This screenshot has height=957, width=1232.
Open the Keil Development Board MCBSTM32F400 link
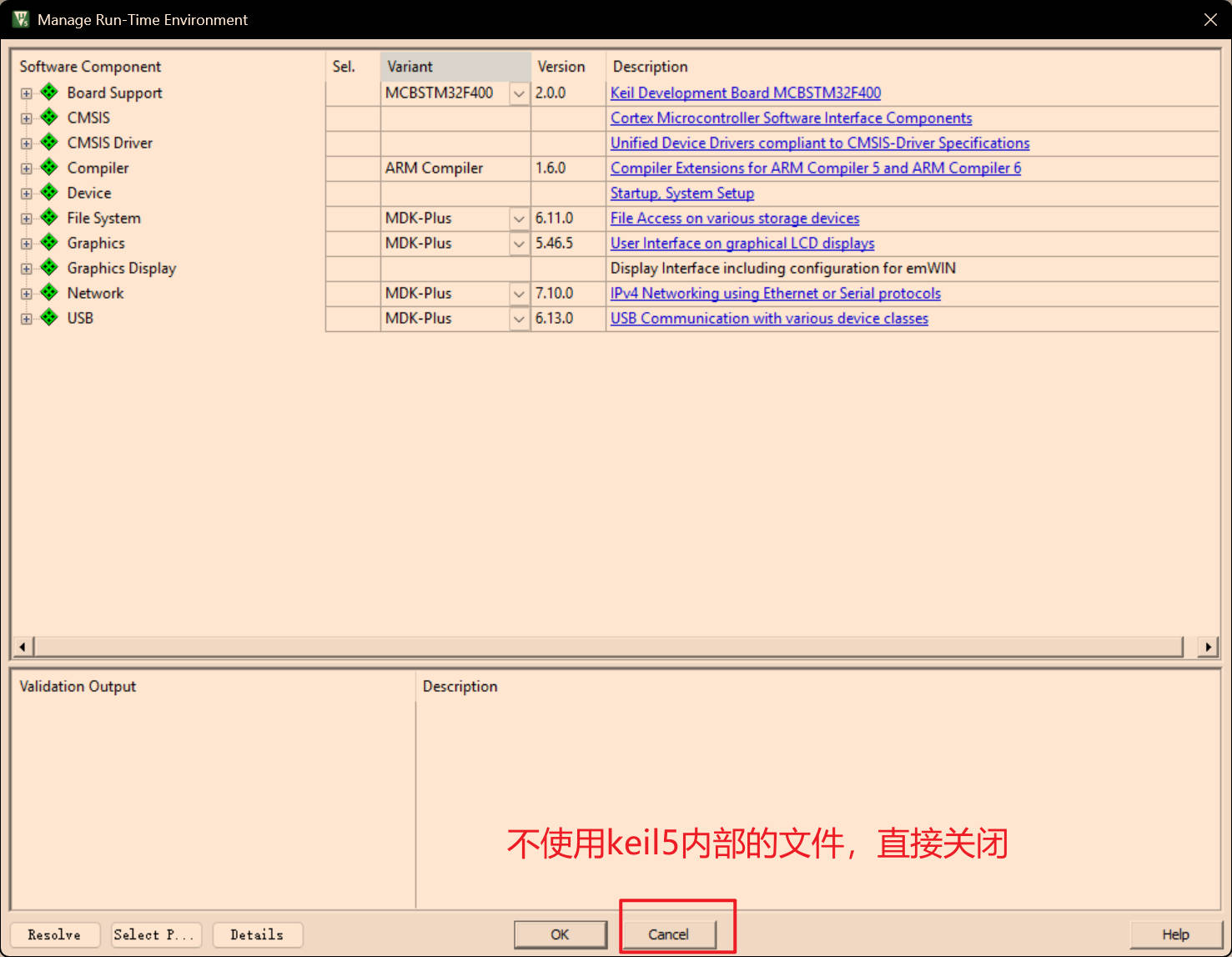pos(745,93)
